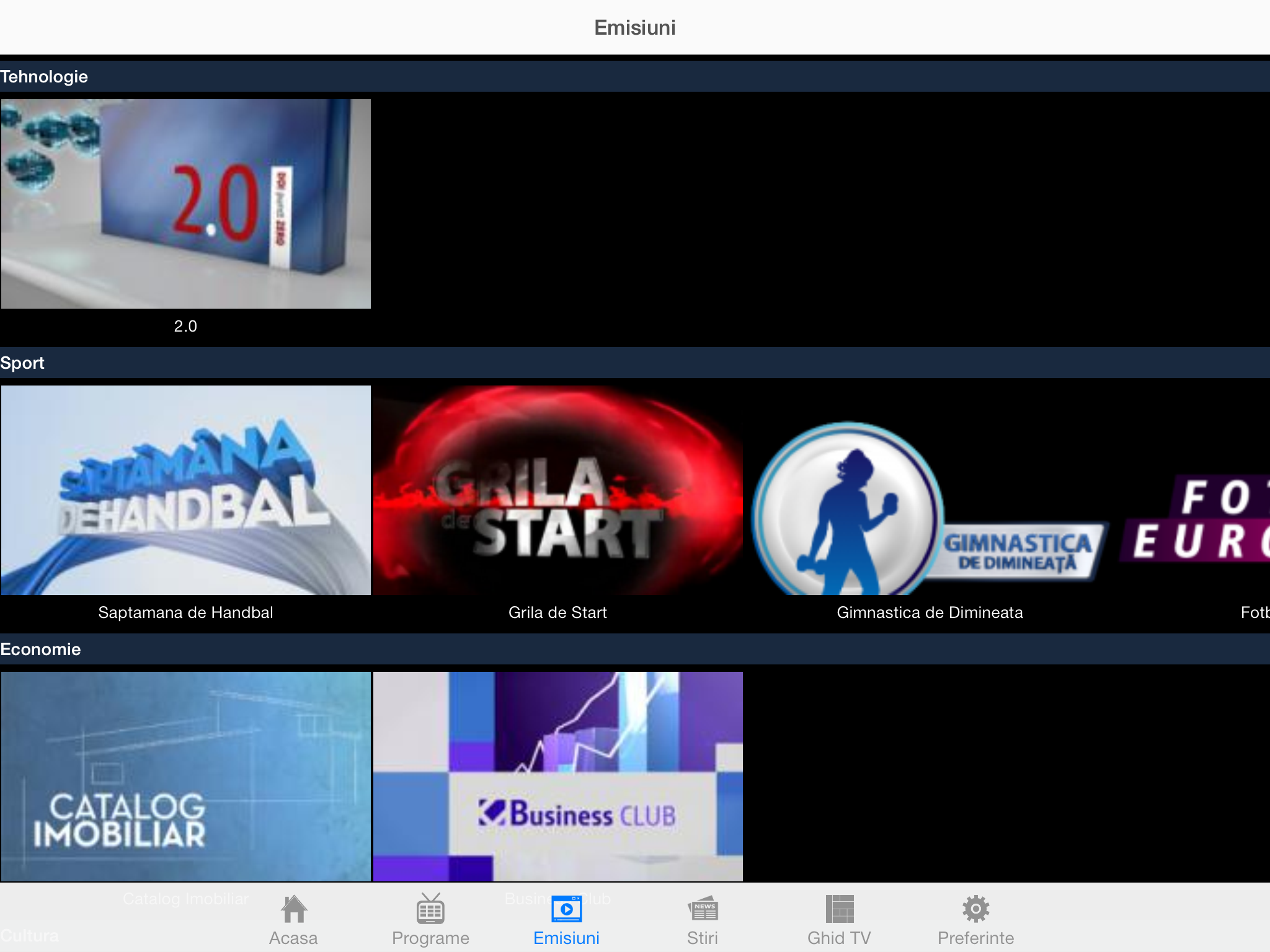This screenshot has width=1270, height=952.
Task: Click the 'Saptamana de Handbal' title text
Action: (185, 612)
